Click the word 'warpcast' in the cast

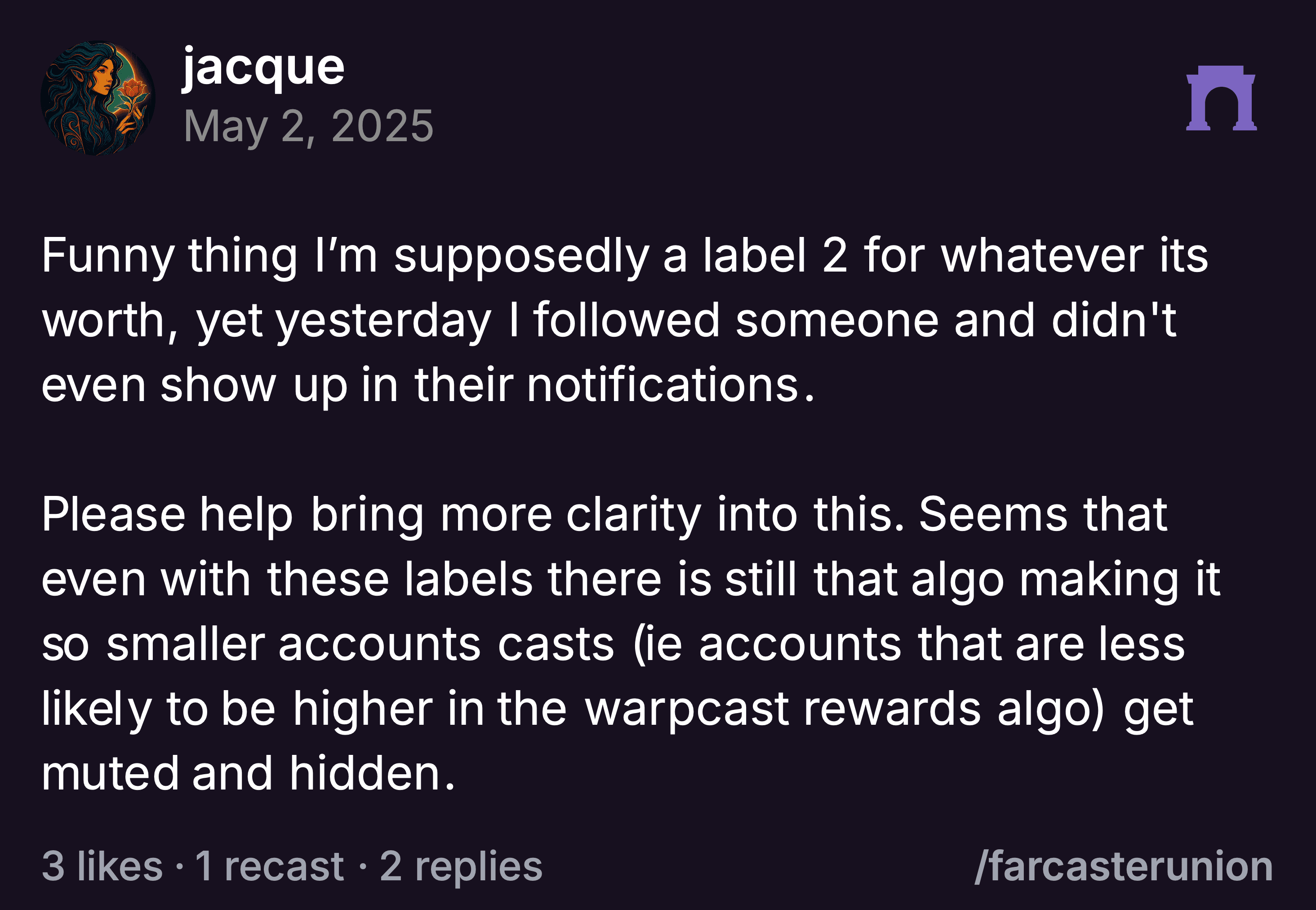pos(687,709)
